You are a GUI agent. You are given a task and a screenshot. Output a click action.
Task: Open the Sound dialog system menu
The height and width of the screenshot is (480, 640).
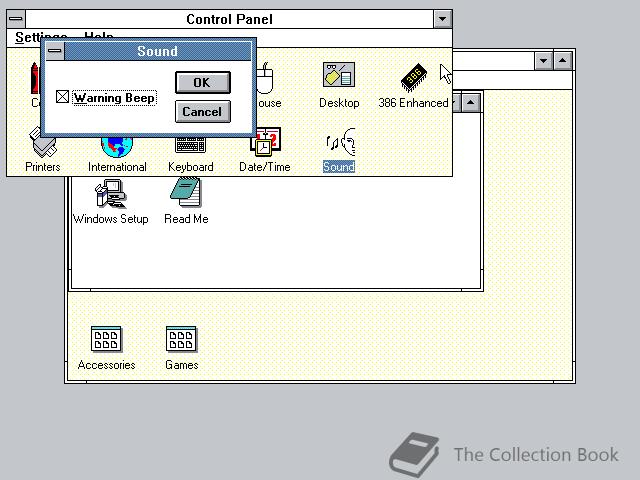(x=55, y=51)
